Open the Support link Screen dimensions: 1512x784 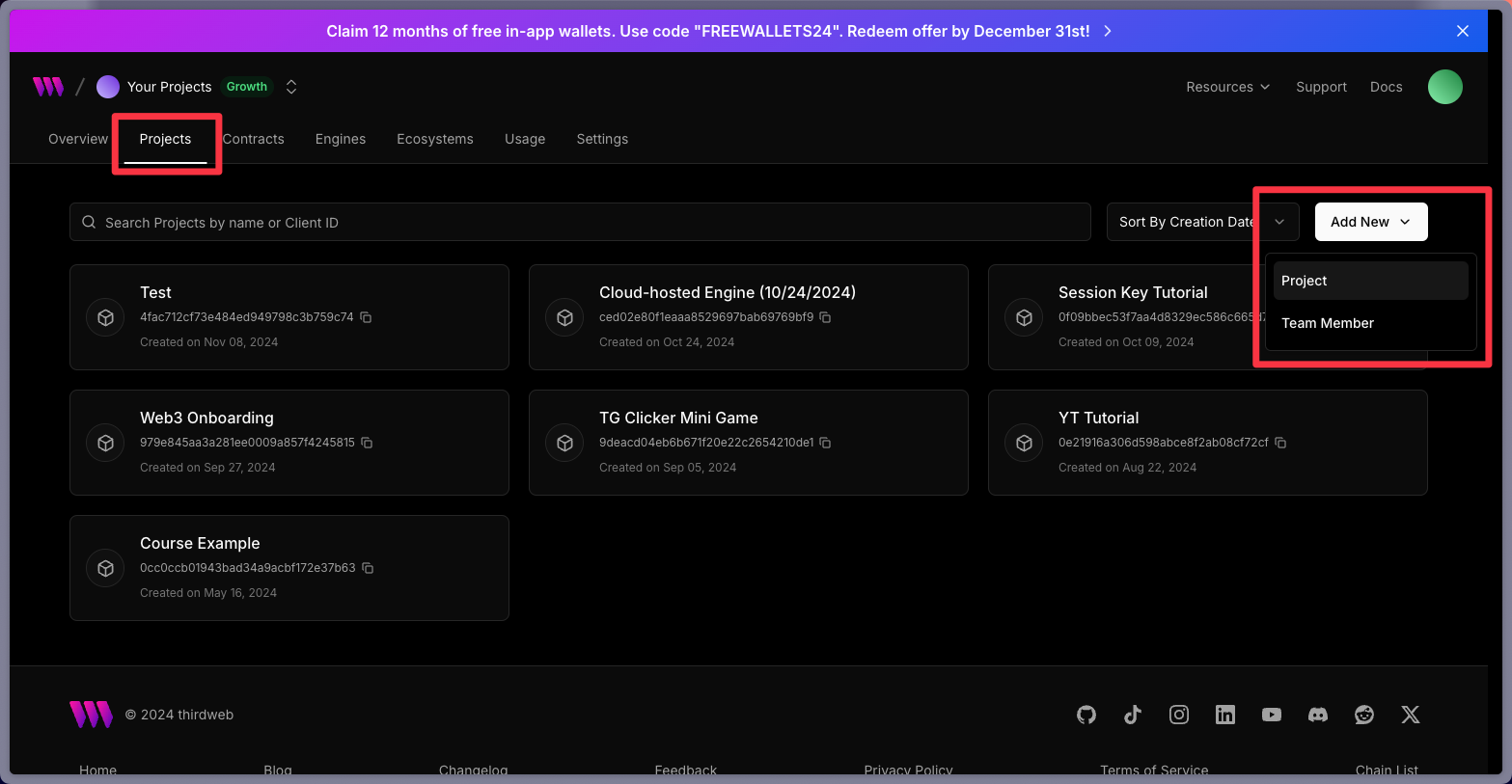[x=1321, y=87]
